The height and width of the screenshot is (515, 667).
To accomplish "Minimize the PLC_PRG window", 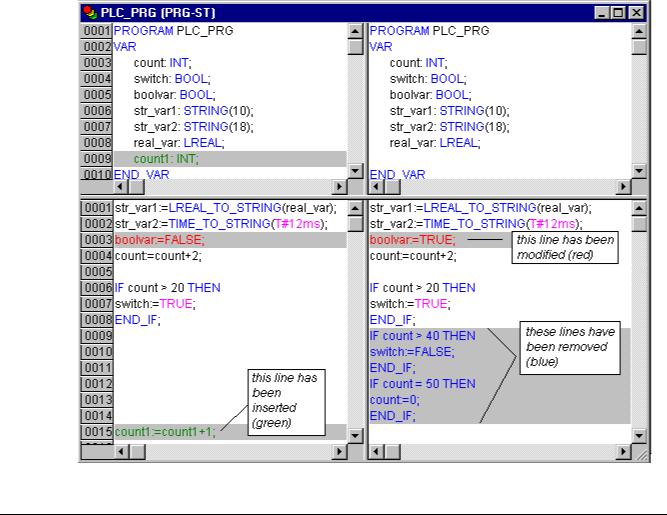I will (601, 13).
